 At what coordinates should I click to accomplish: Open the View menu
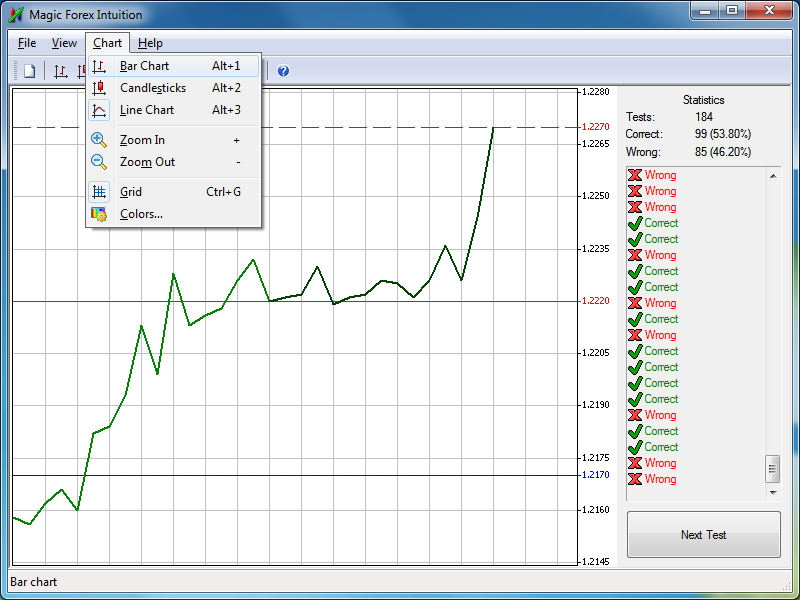tap(64, 43)
